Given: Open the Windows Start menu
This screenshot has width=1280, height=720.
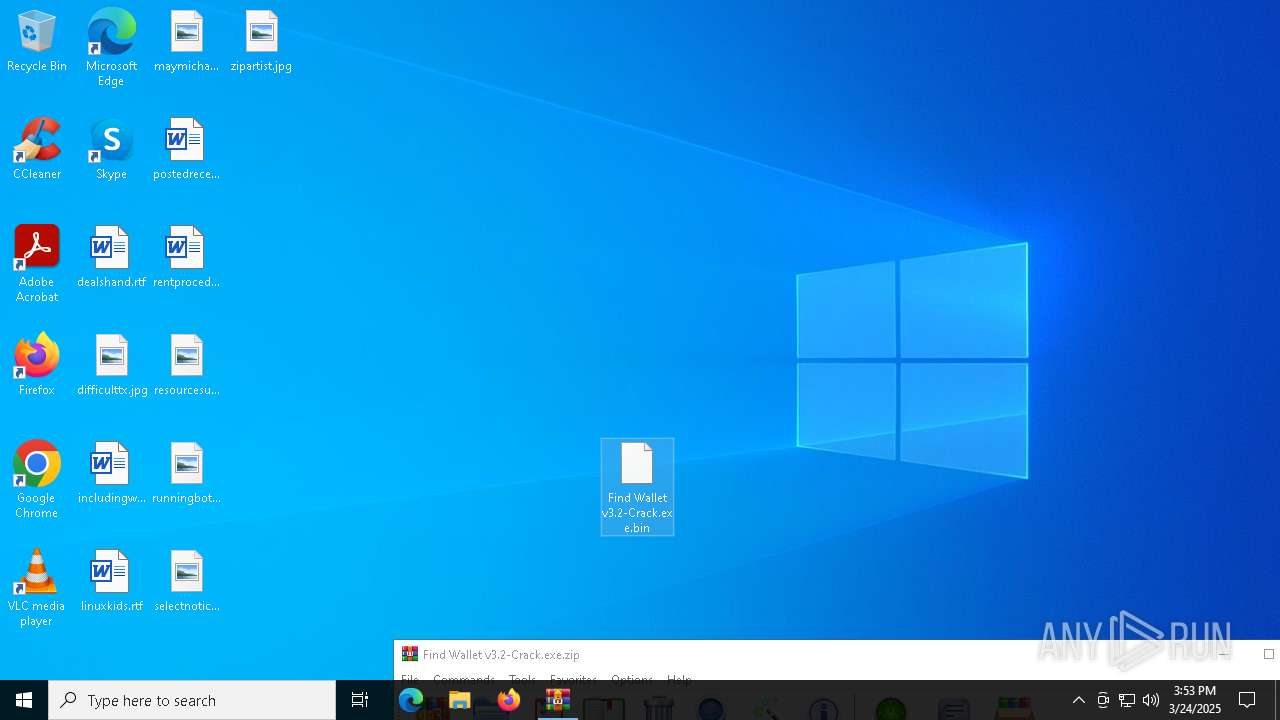Looking at the screenshot, I should click(x=24, y=700).
